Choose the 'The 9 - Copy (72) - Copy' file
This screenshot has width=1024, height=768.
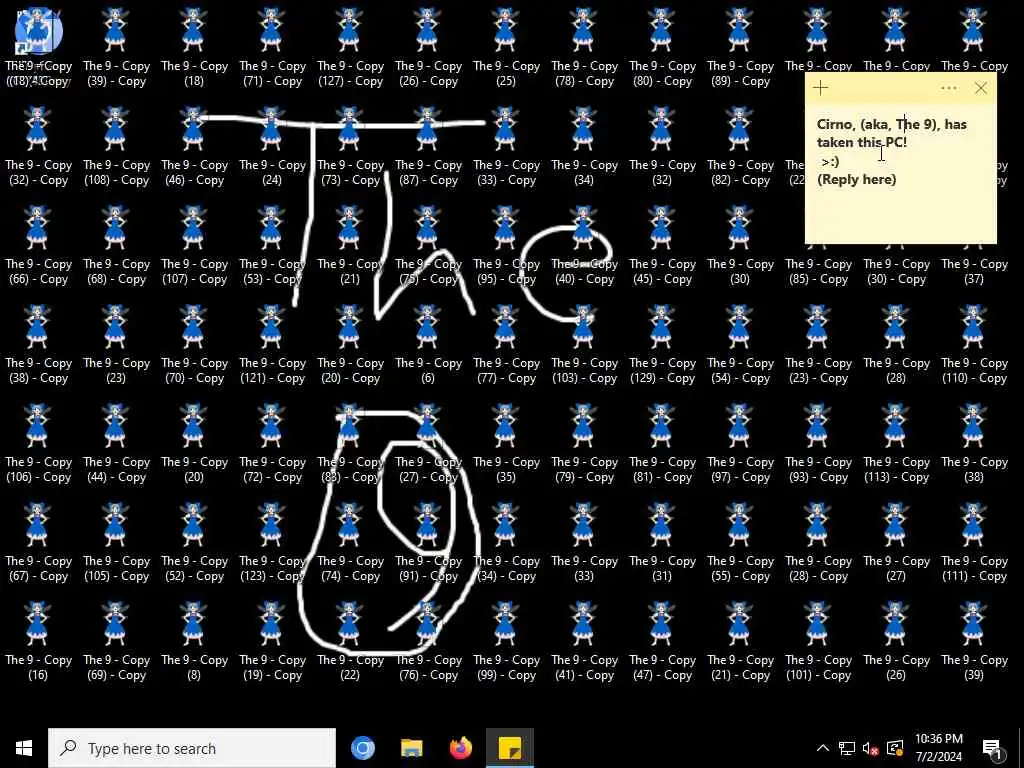[272, 445]
